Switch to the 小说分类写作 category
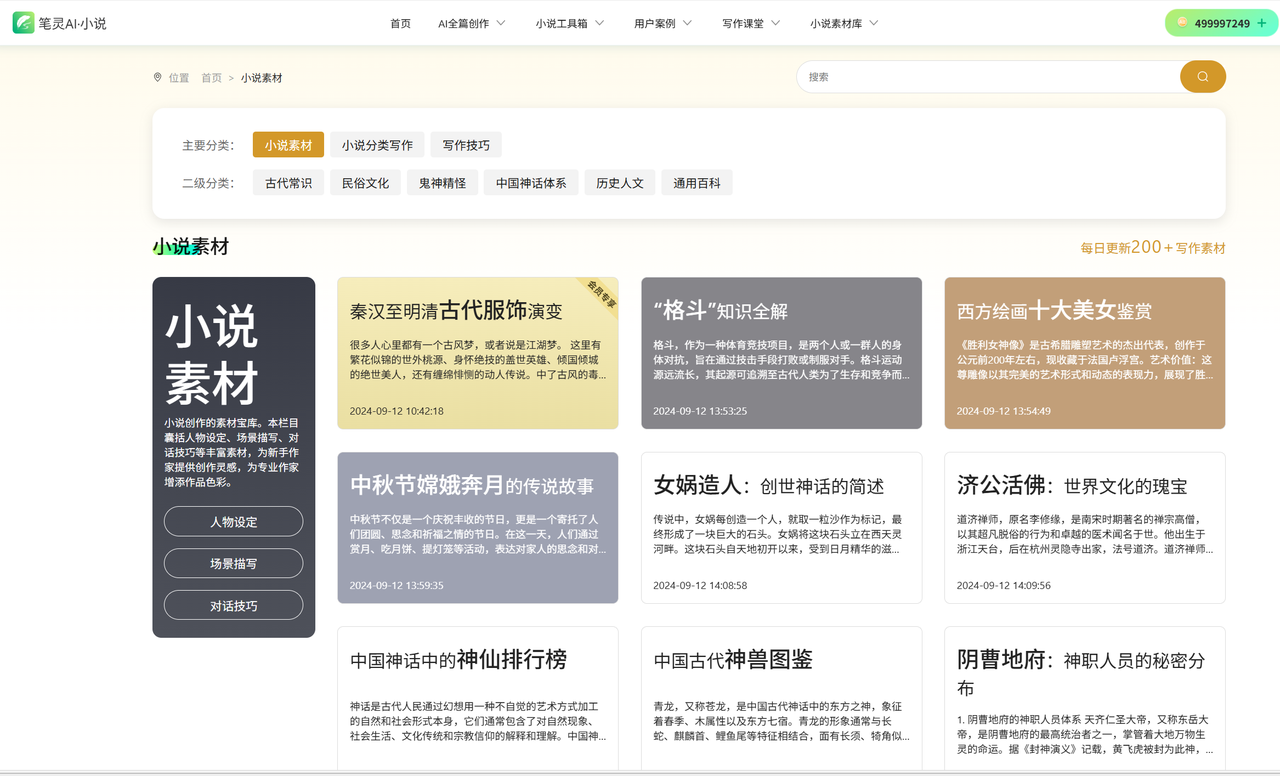The image size is (1280, 776). [x=377, y=145]
